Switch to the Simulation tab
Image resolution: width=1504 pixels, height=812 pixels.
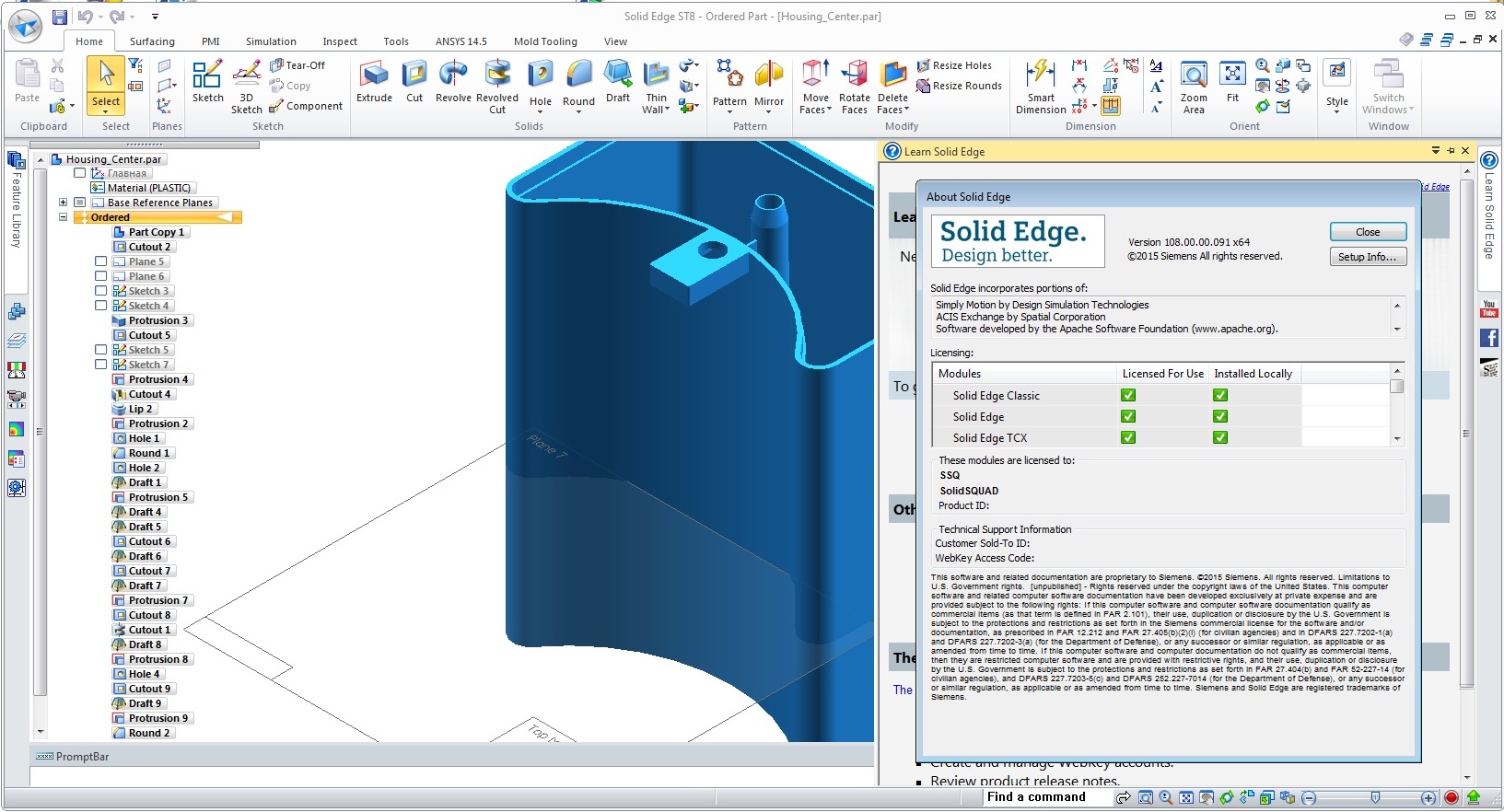(271, 41)
